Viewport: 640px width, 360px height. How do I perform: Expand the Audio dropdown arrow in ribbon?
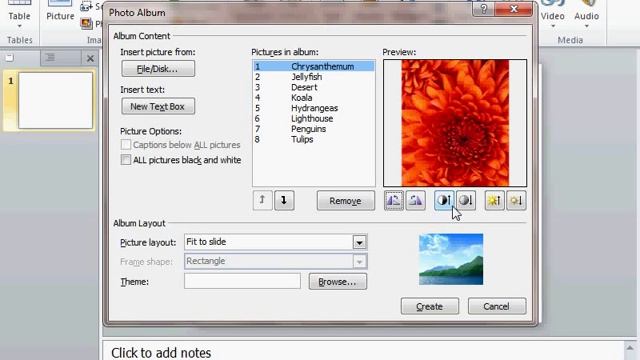587,27
